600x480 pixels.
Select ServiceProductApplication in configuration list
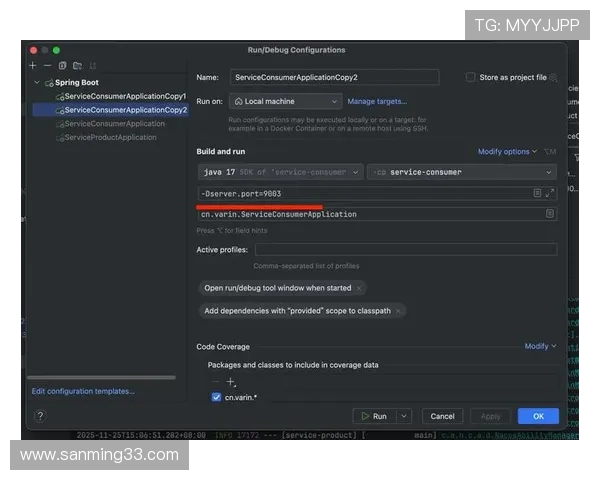pyautogui.click(x=109, y=137)
